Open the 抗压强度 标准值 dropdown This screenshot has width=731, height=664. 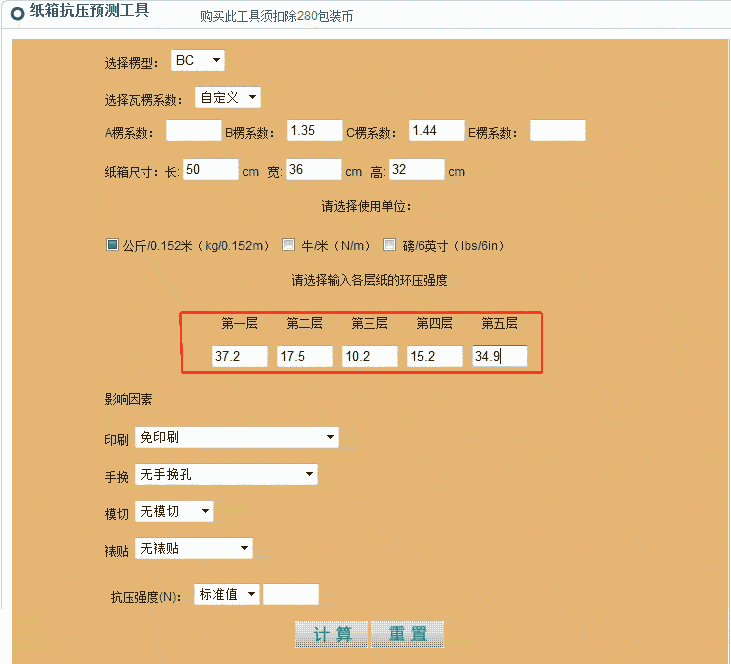coord(228,594)
